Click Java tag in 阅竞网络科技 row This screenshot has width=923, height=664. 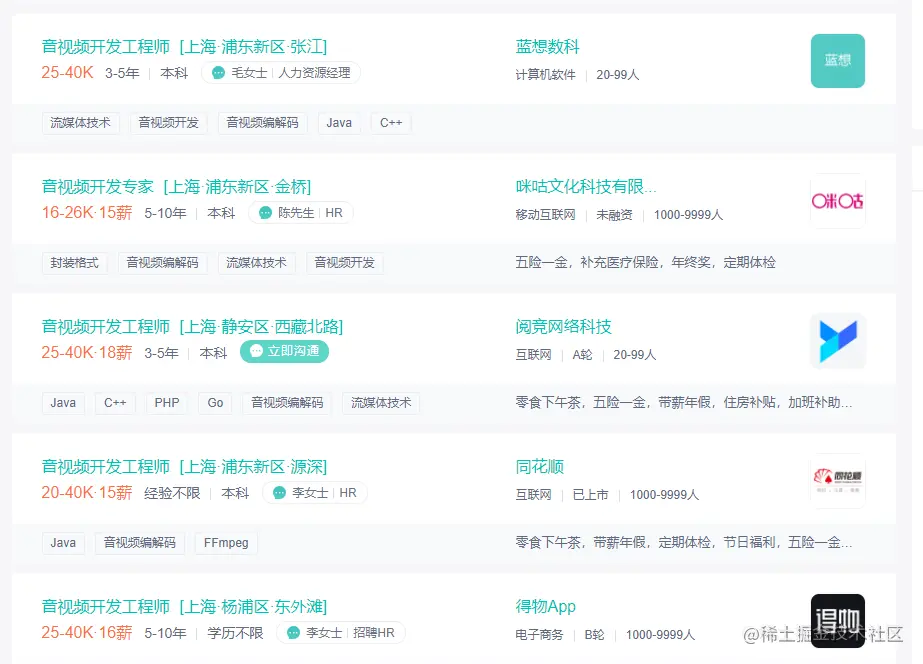click(63, 403)
